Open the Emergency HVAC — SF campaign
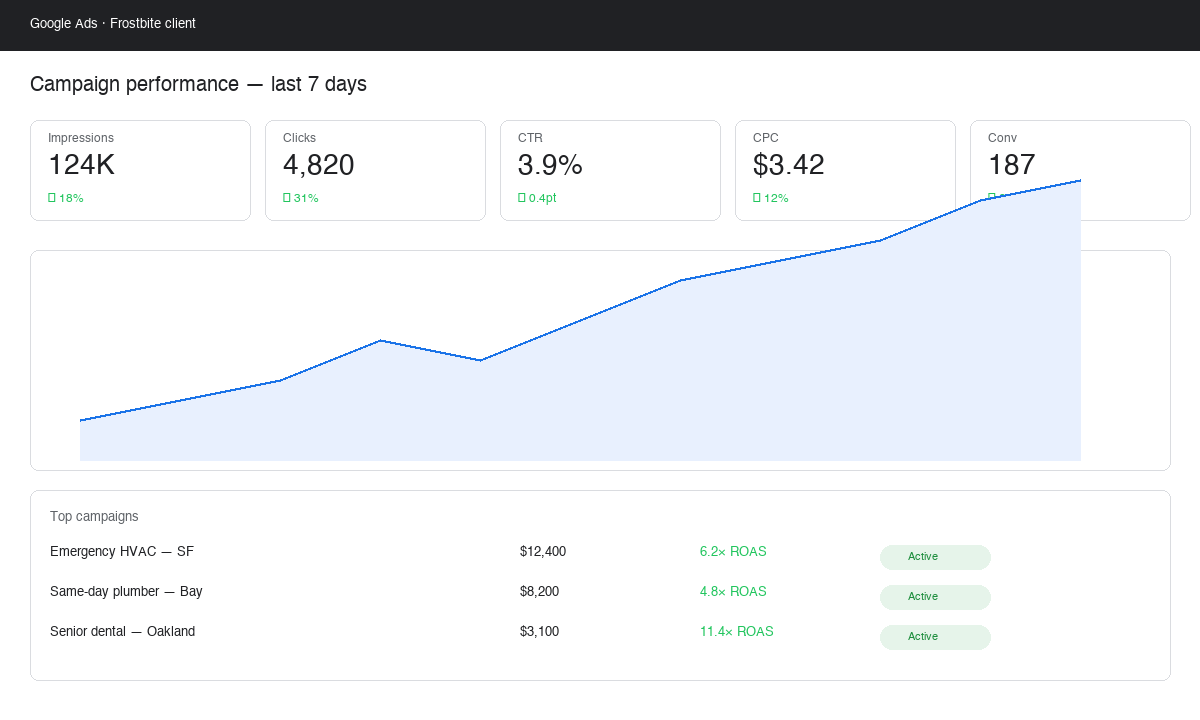 click(x=122, y=551)
